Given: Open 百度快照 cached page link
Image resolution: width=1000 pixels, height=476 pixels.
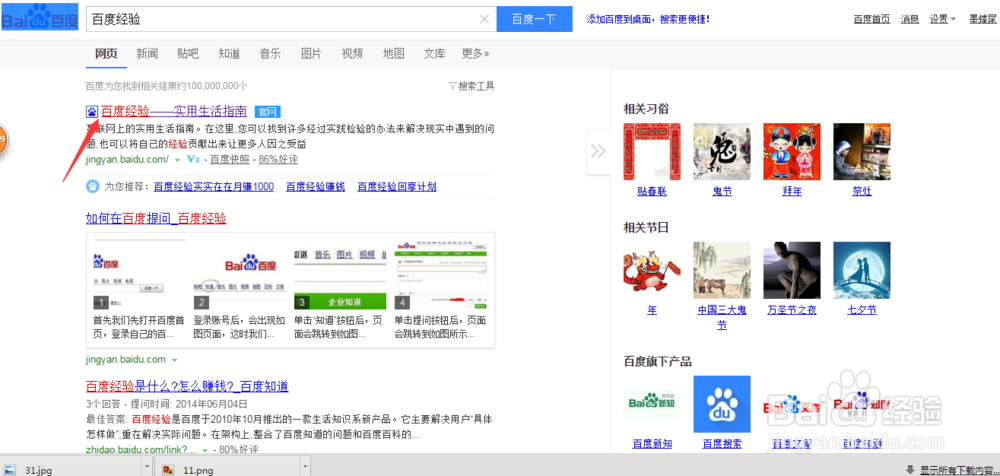Looking at the screenshot, I should (x=230, y=160).
